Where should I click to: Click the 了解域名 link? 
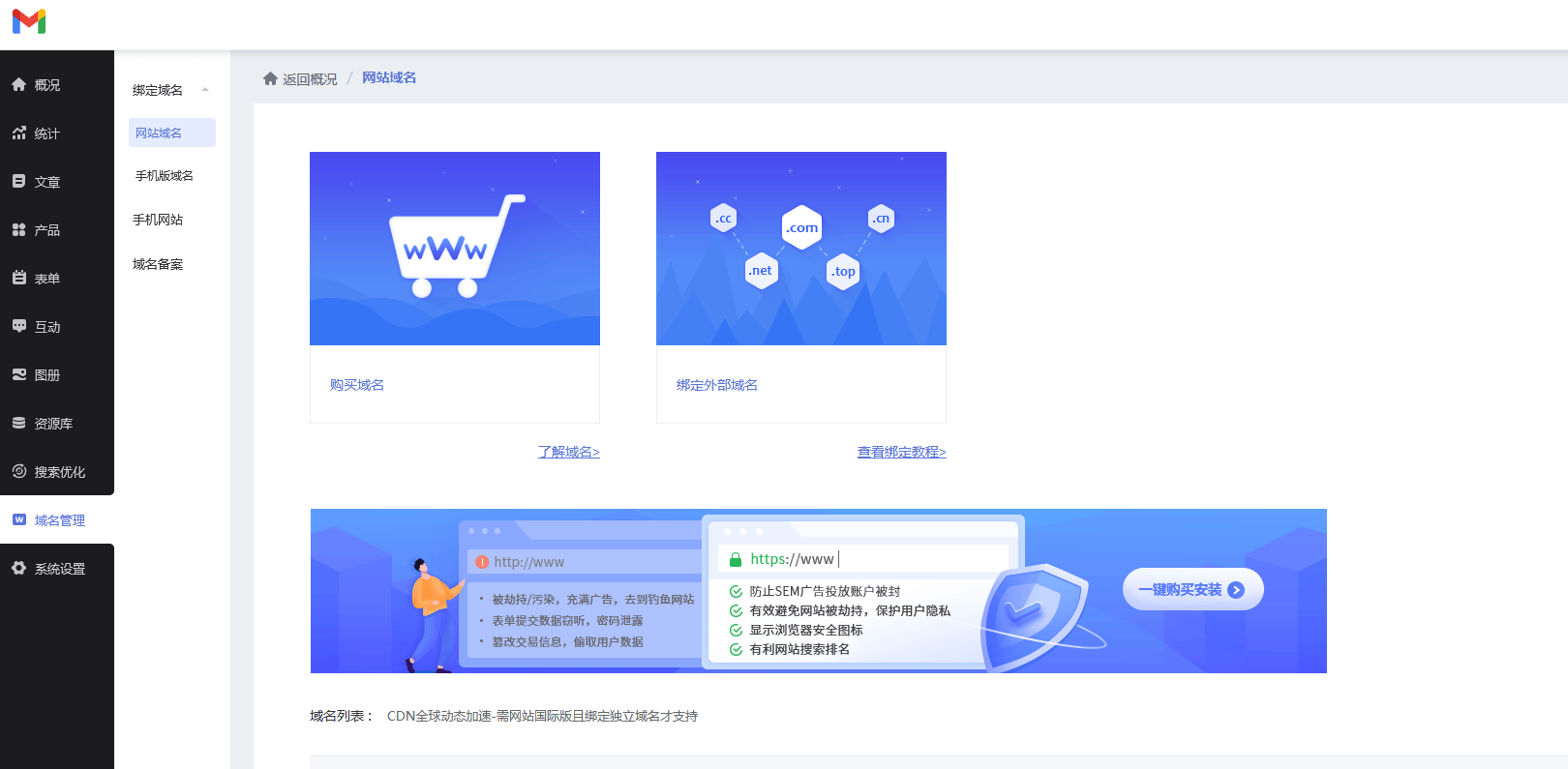point(568,452)
